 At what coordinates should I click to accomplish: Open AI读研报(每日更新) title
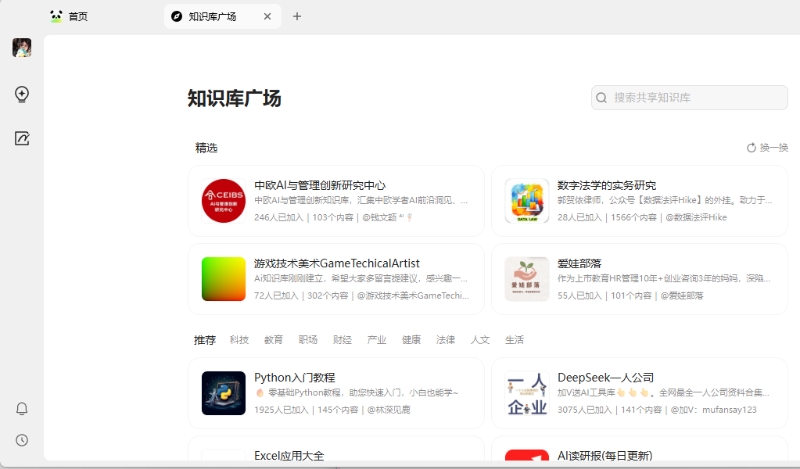(x=605, y=456)
